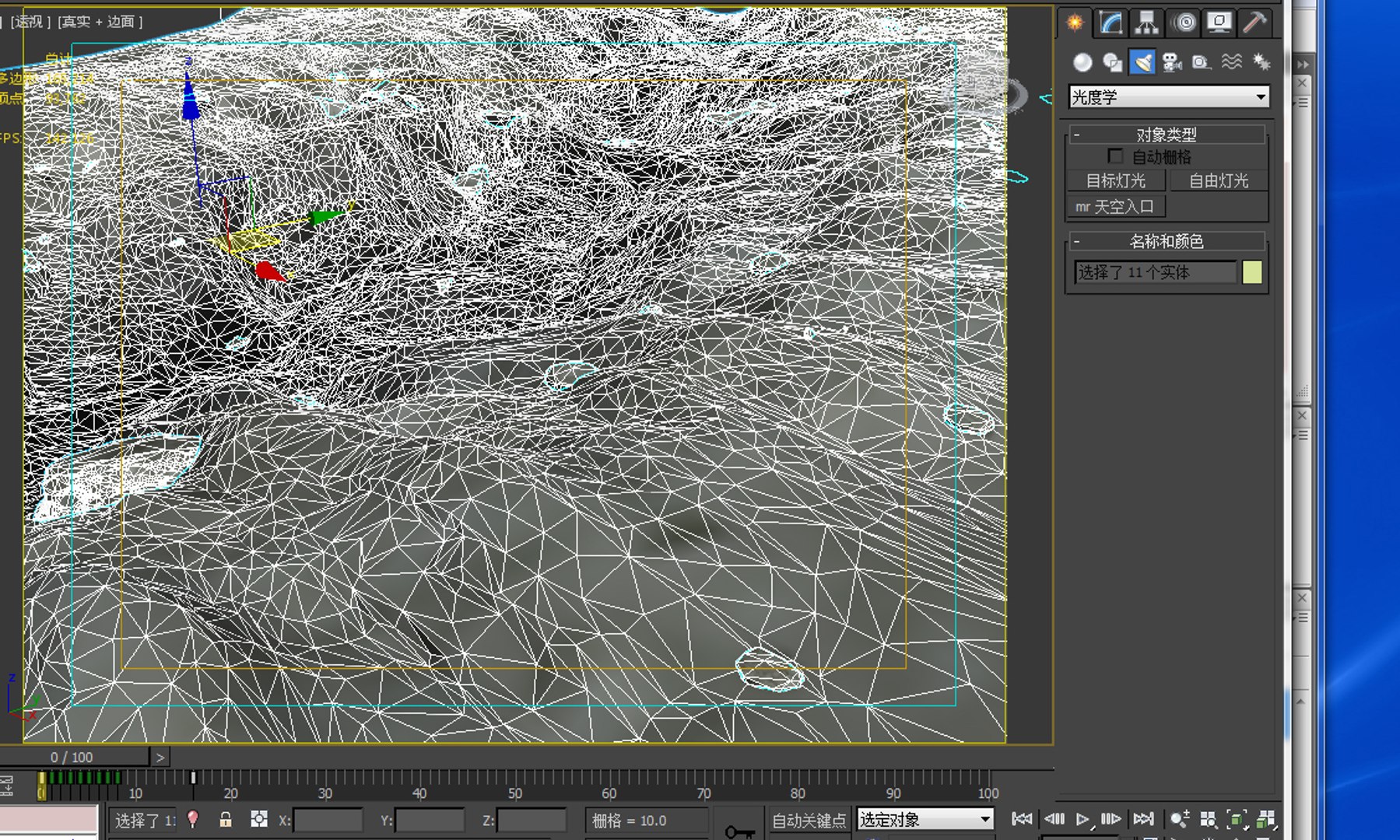Select the Geometry sphere category icon

point(1082,62)
